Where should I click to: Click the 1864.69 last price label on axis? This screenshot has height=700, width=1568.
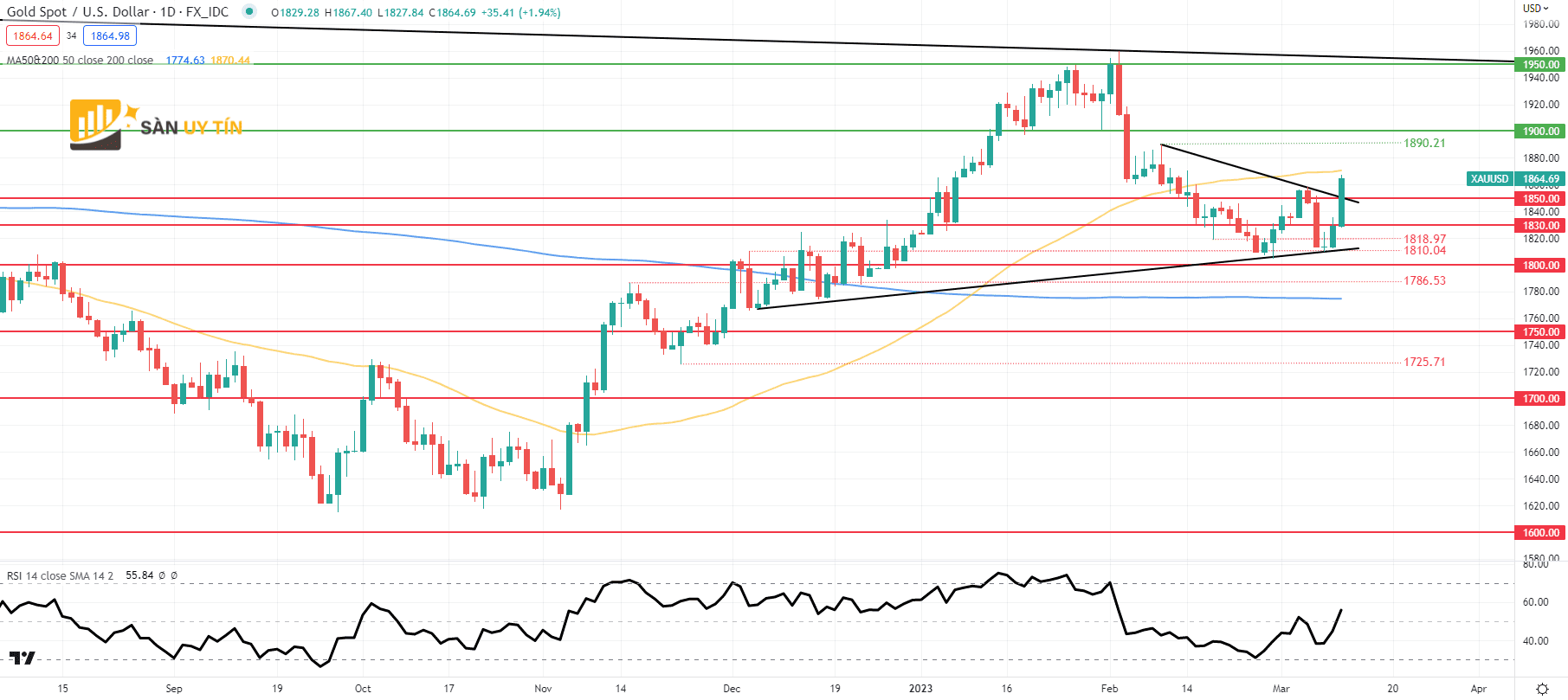[1541, 179]
